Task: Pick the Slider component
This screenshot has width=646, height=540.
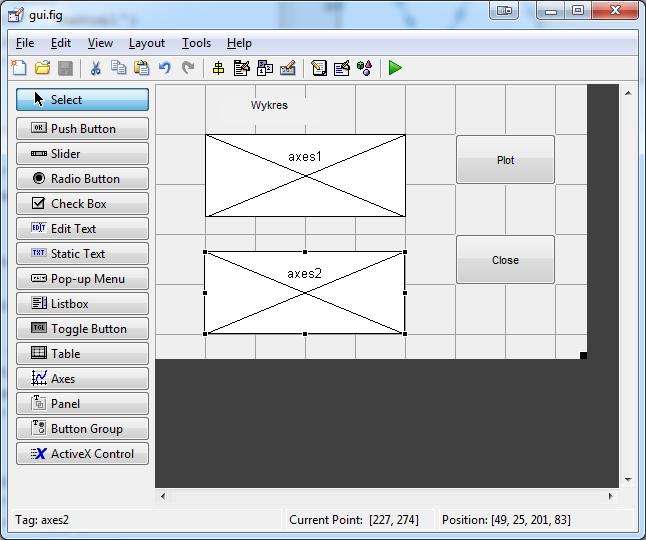Action: 82,154
